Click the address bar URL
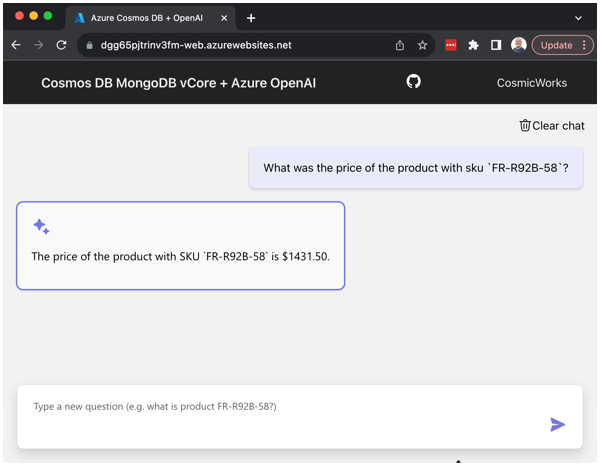This screenshot has width=600, height=466. [x=196, y=45]
